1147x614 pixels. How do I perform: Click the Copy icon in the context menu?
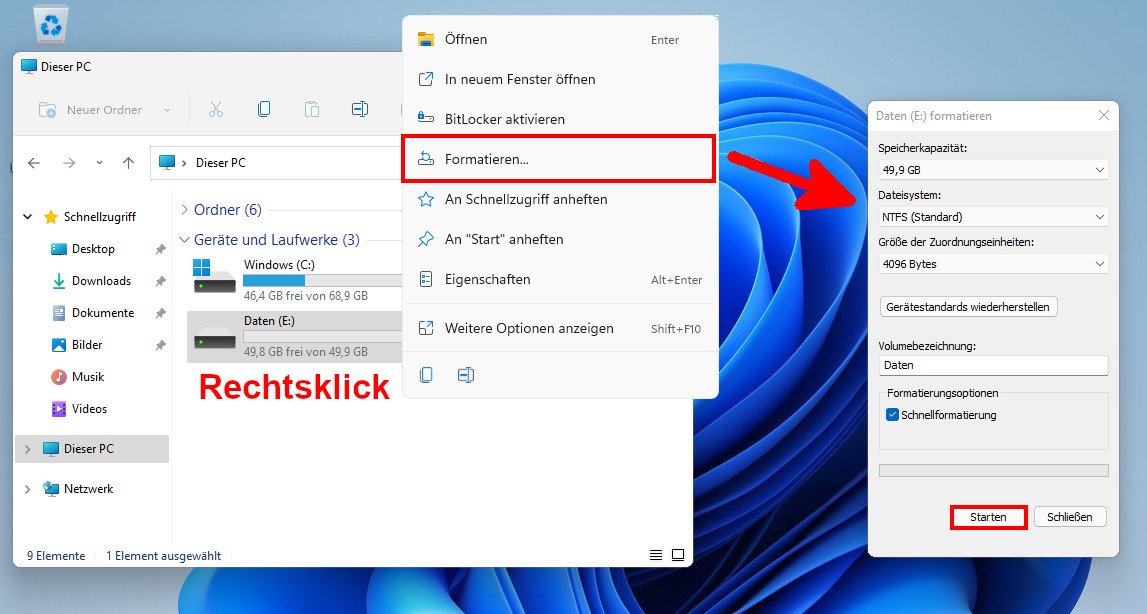pyautogui.click(x=426, y=375)
